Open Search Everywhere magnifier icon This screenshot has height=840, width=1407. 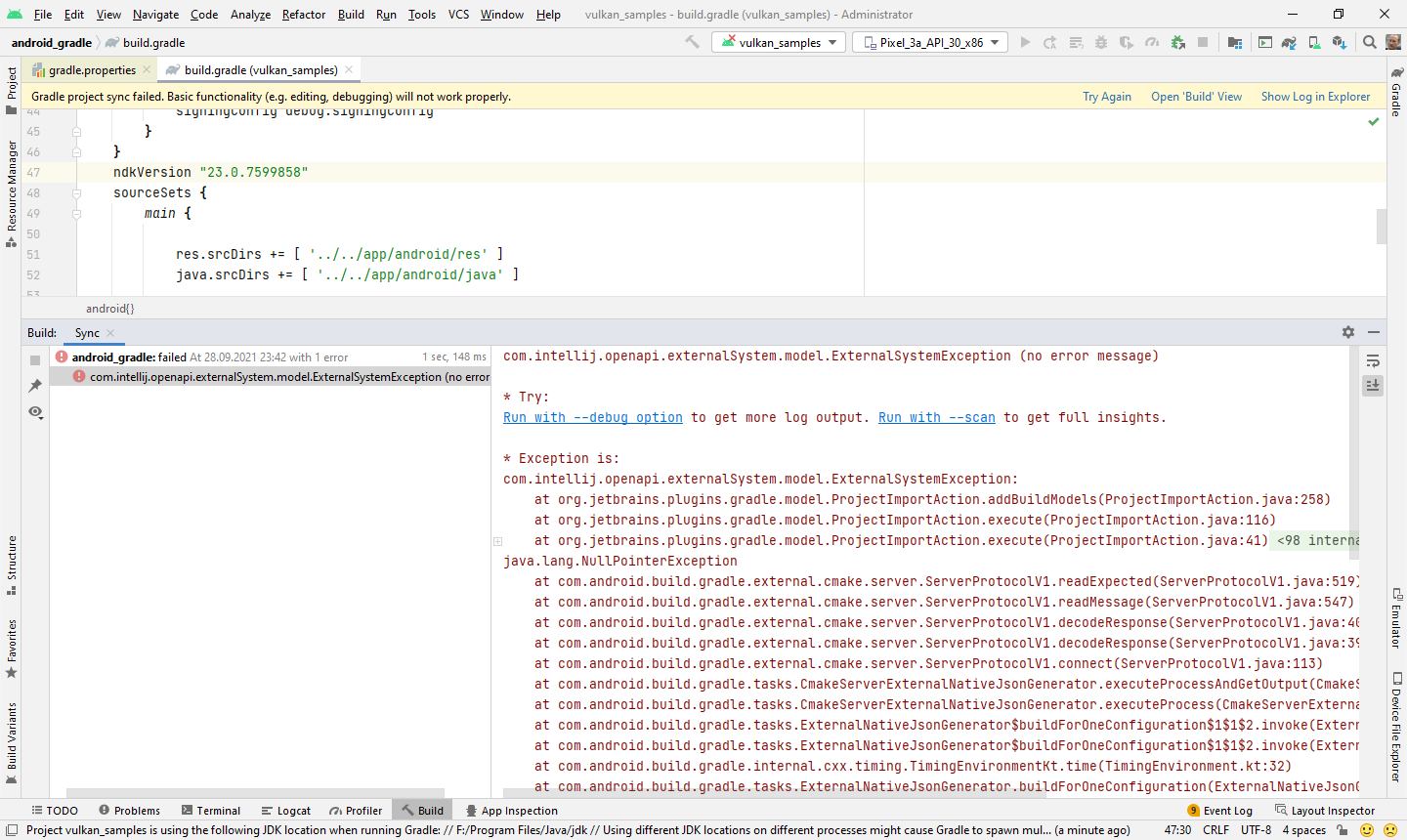click(1372, 42)
